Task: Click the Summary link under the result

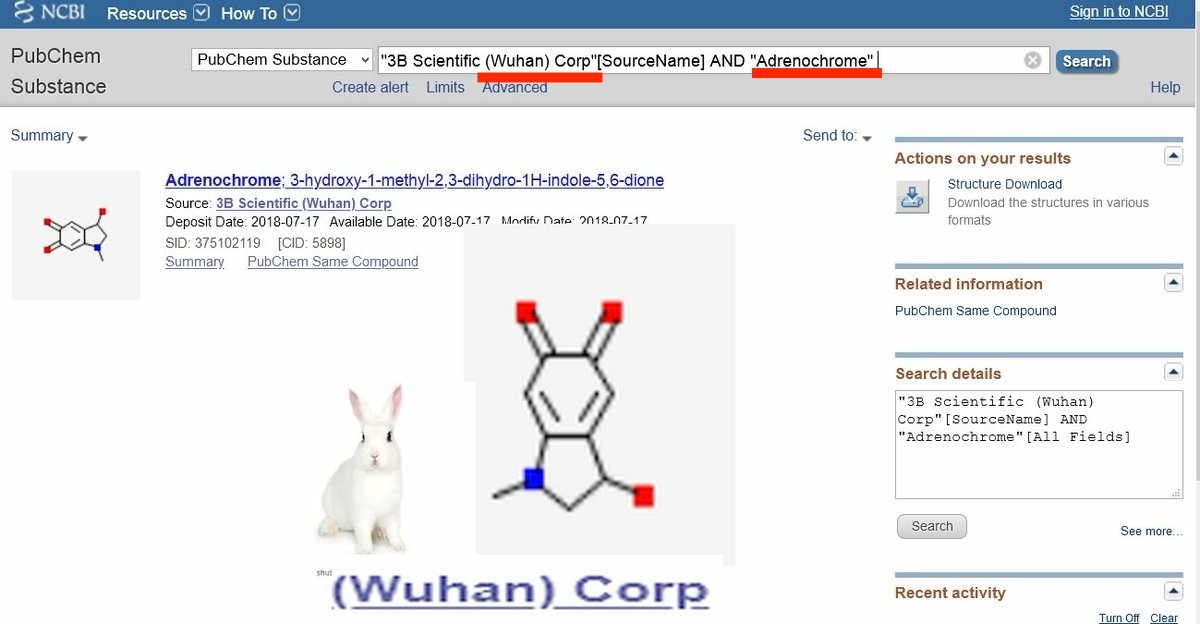Action: [194, 262]
